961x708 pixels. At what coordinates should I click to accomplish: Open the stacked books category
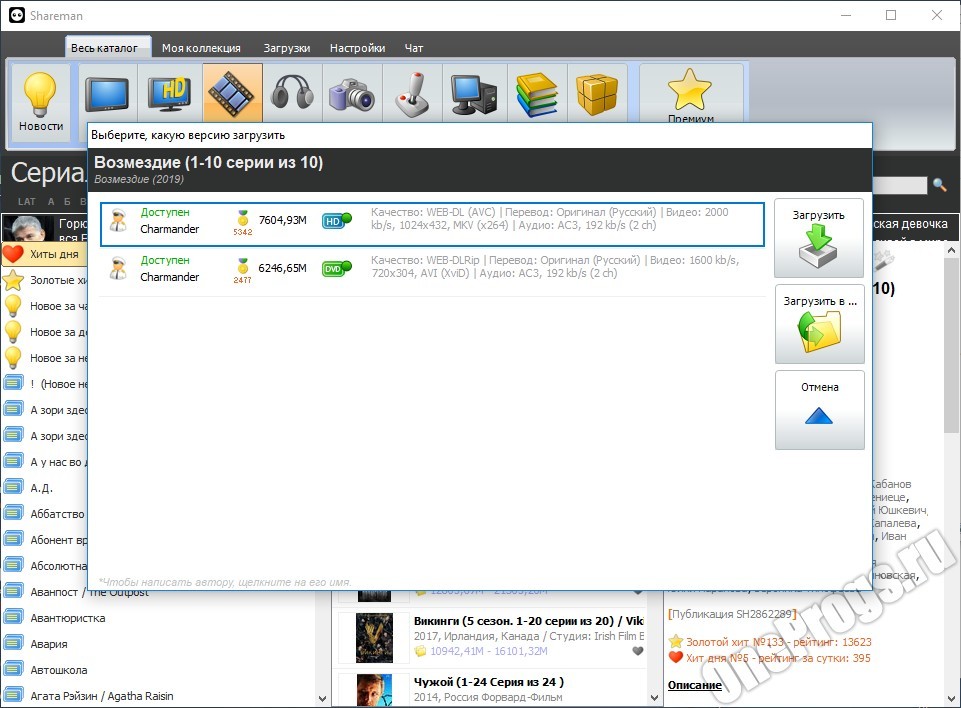pyautogui.click(x=537, y=93)
